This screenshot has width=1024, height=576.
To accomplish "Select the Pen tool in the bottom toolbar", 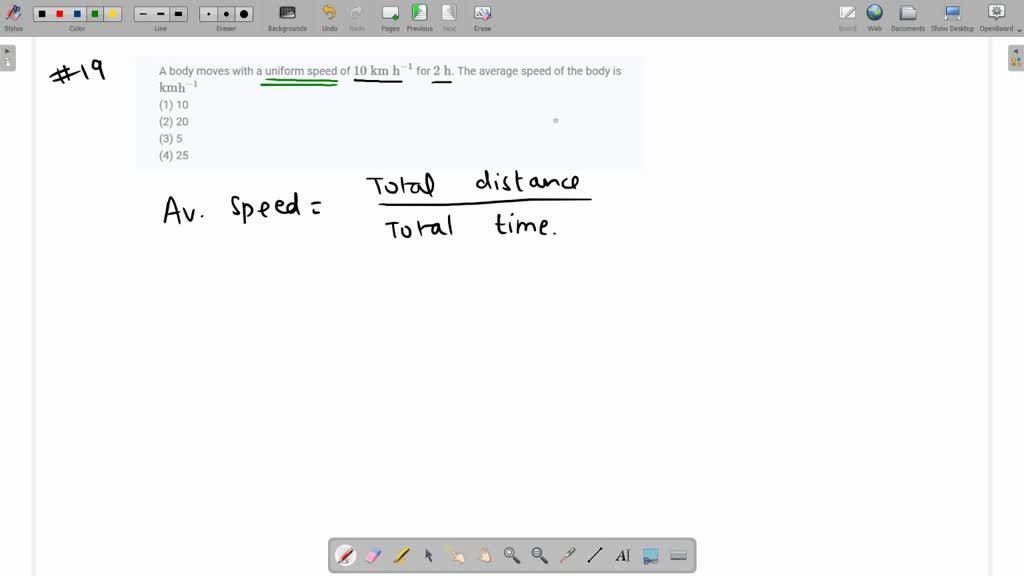I will [x=345, y=555].
